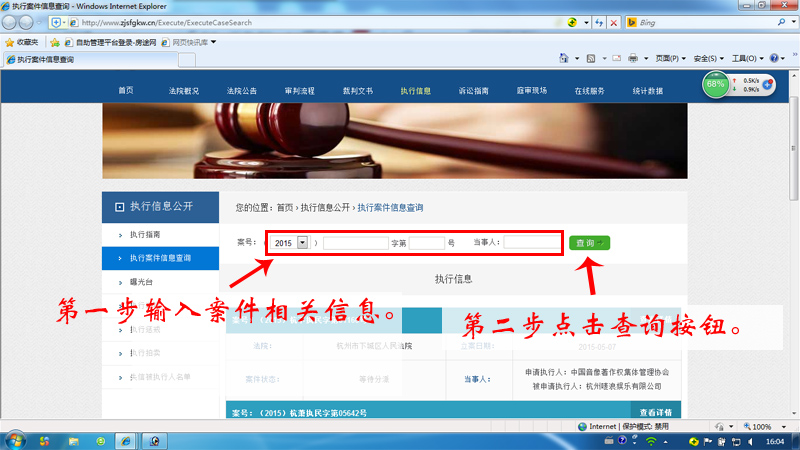Click case heading （2015）杭萧执民字第05642号

299,413
